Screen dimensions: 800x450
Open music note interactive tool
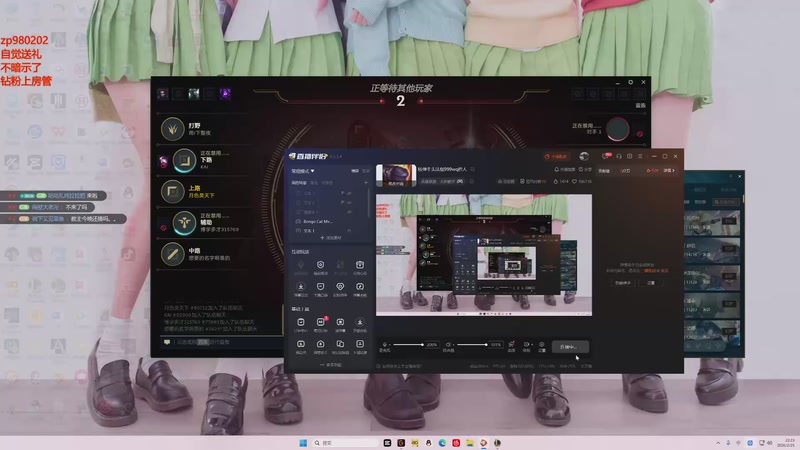(x=360, y=289)
